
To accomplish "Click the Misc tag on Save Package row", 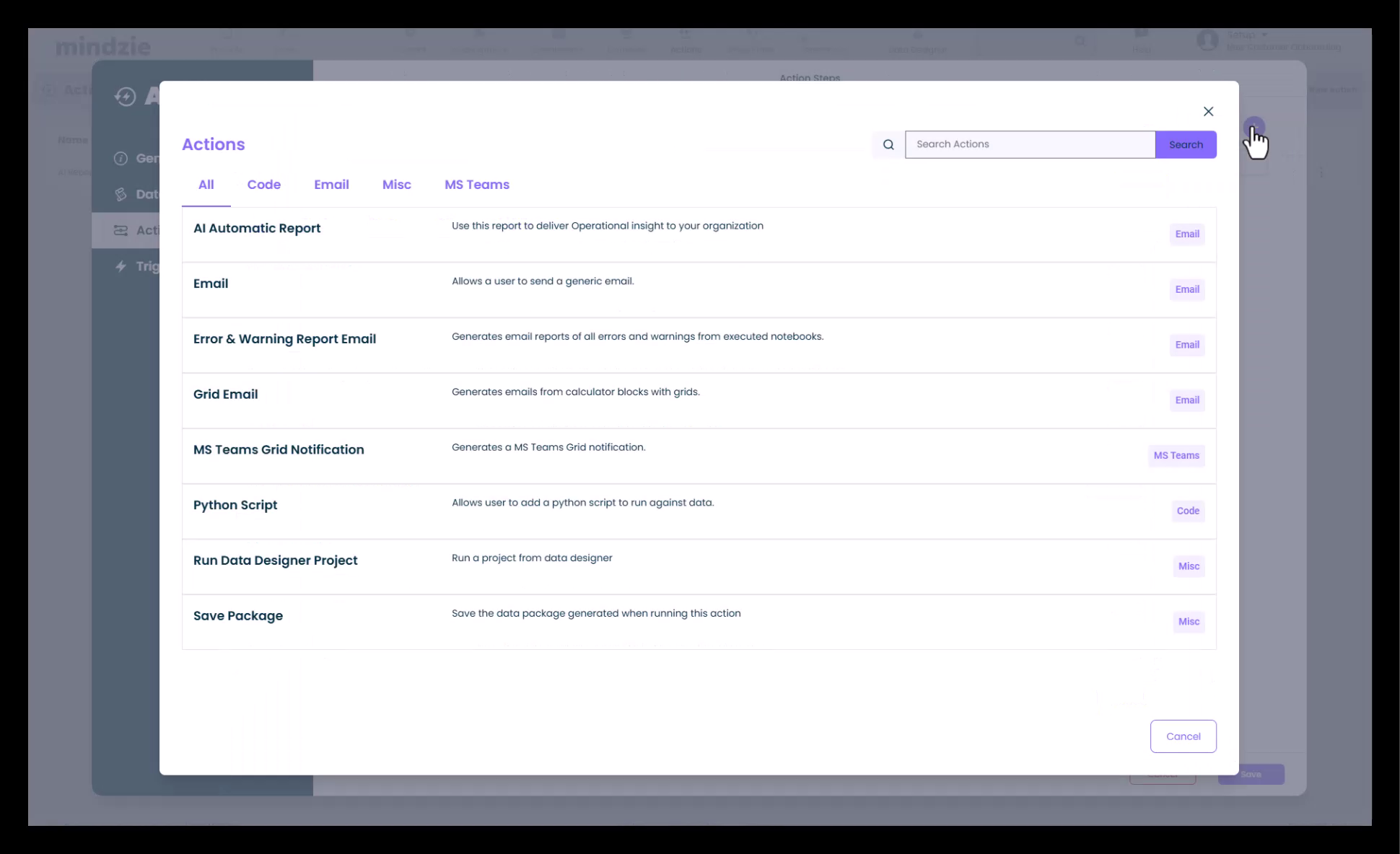I will [x=1189, y=622].
